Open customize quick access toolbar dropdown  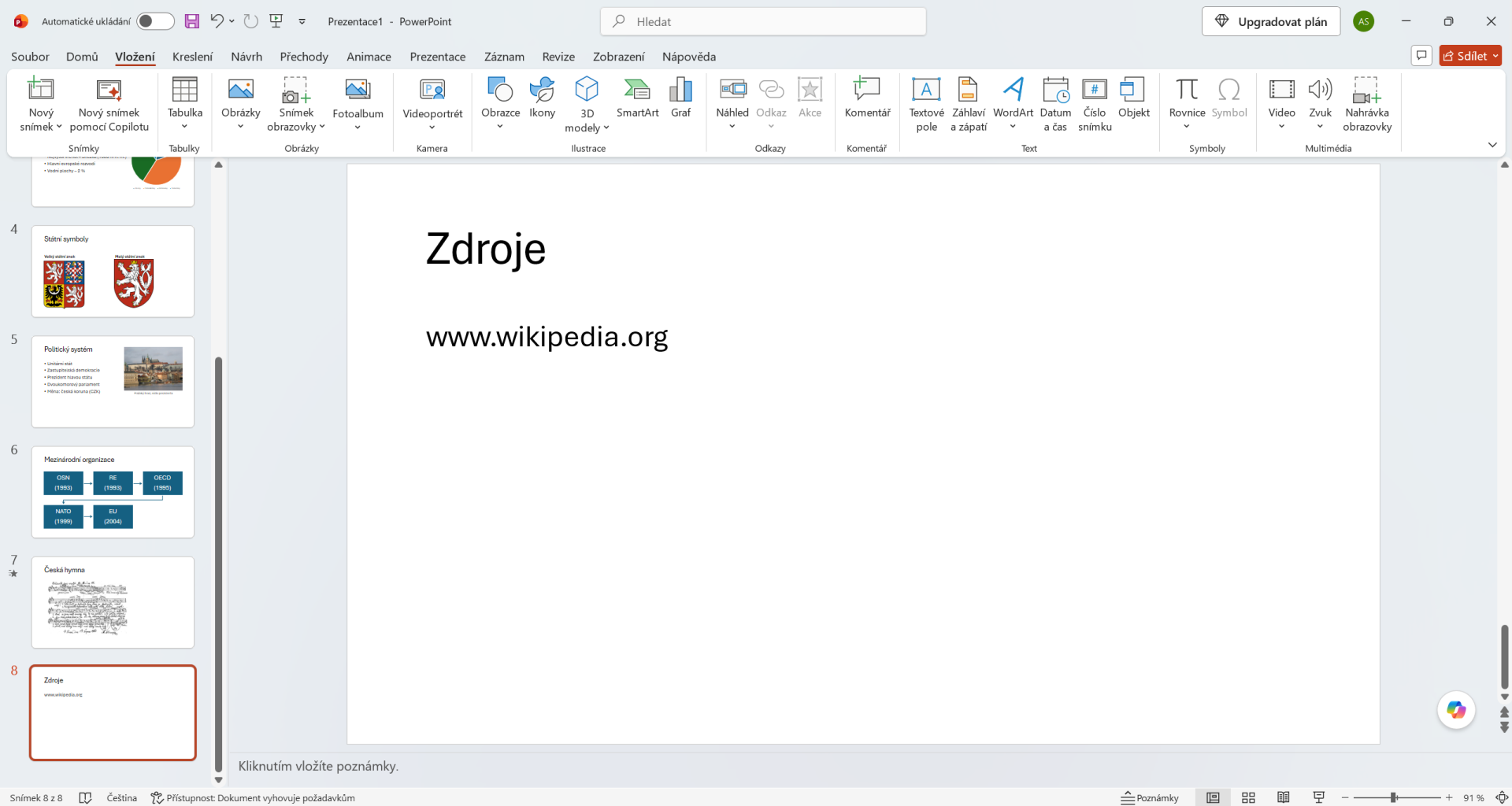point(302,21)
